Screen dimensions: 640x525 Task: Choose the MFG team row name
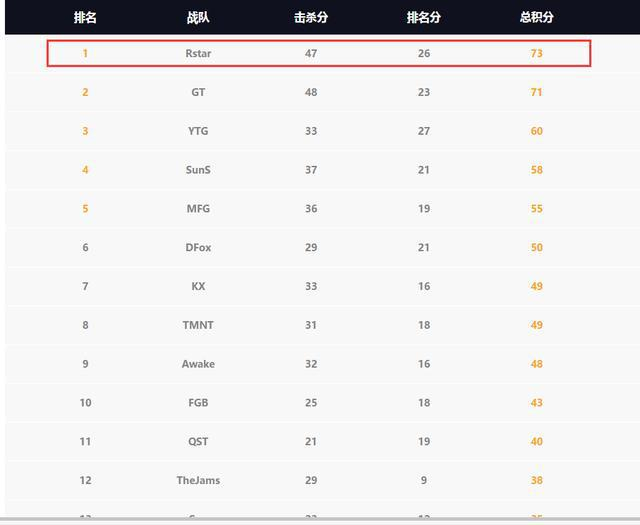198,209
